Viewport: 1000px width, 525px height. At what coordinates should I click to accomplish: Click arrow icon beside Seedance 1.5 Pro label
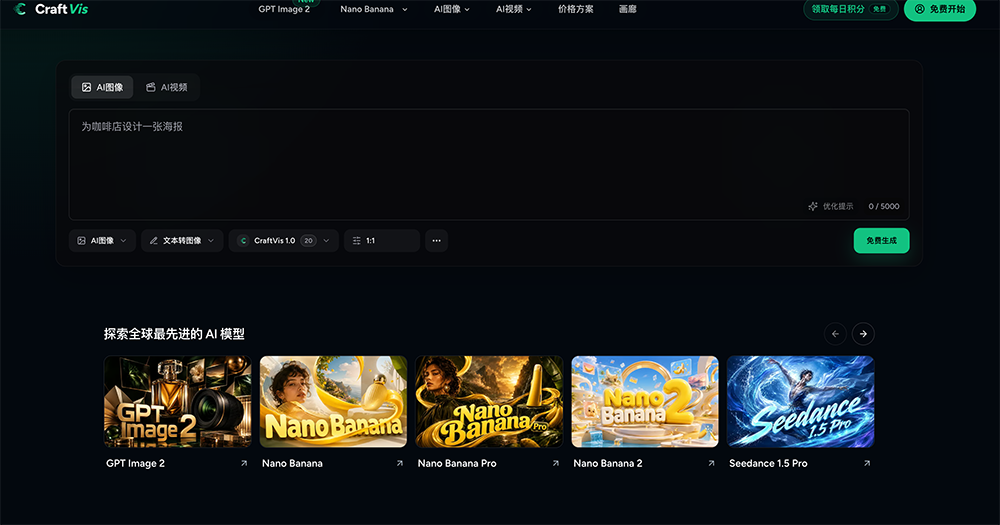(867, 463)
